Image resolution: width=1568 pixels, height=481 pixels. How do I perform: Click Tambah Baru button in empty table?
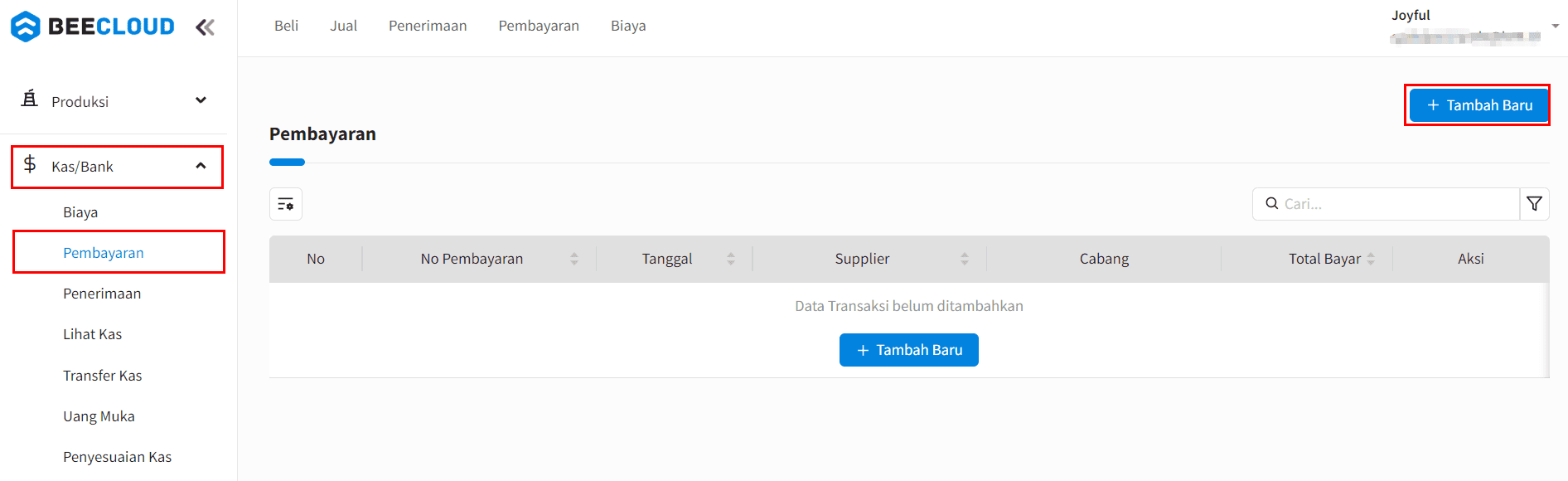point(908,350)
